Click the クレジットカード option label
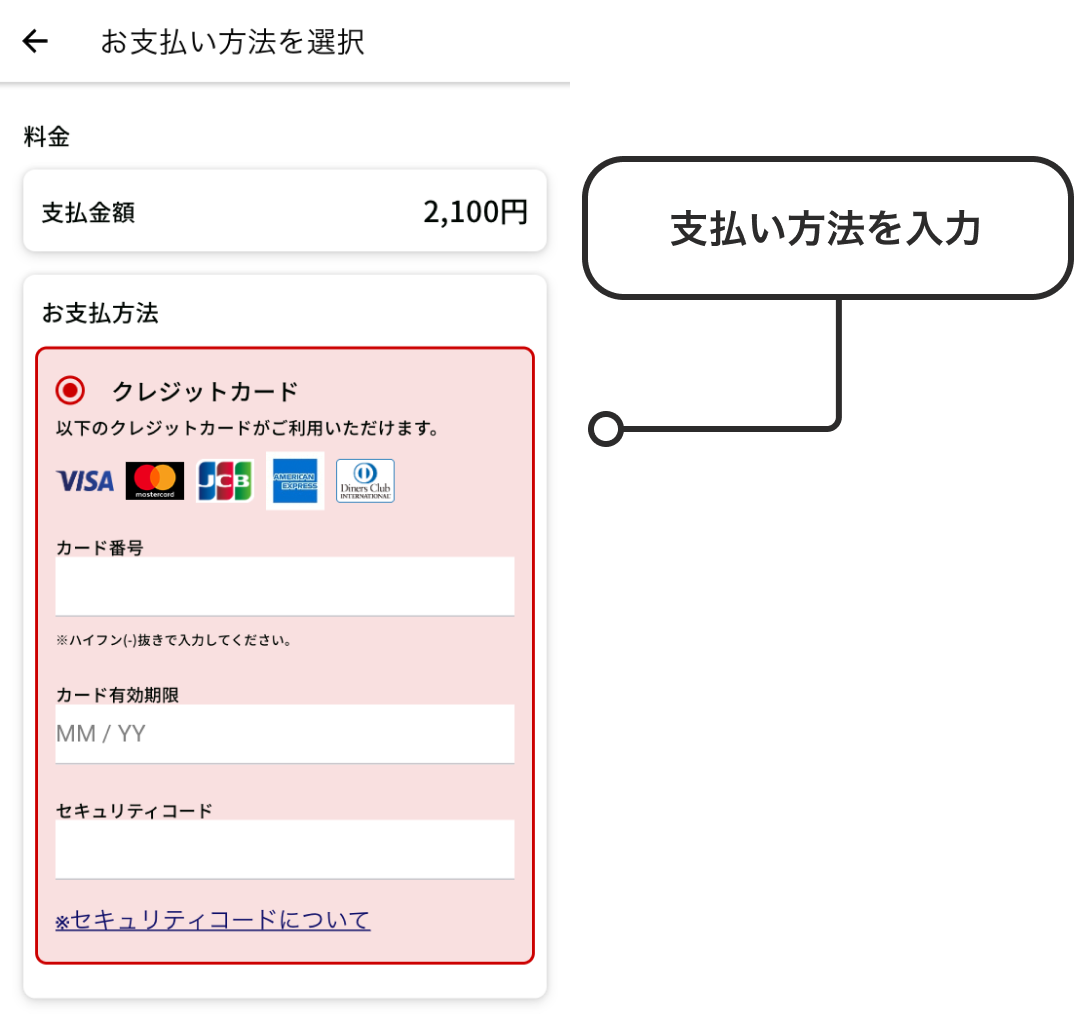The width and height of the screenshot is (1074, 1014). coord(205,391)
